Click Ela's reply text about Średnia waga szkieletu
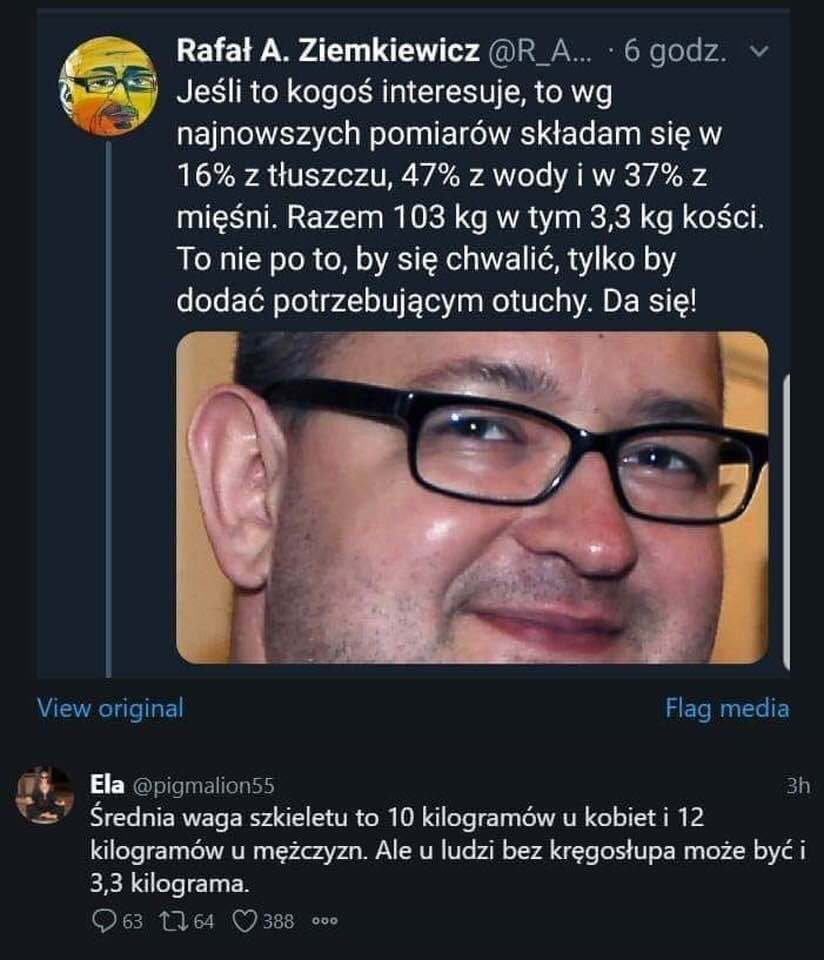Viewport: 824px width, 960px height. click(448, 850)
